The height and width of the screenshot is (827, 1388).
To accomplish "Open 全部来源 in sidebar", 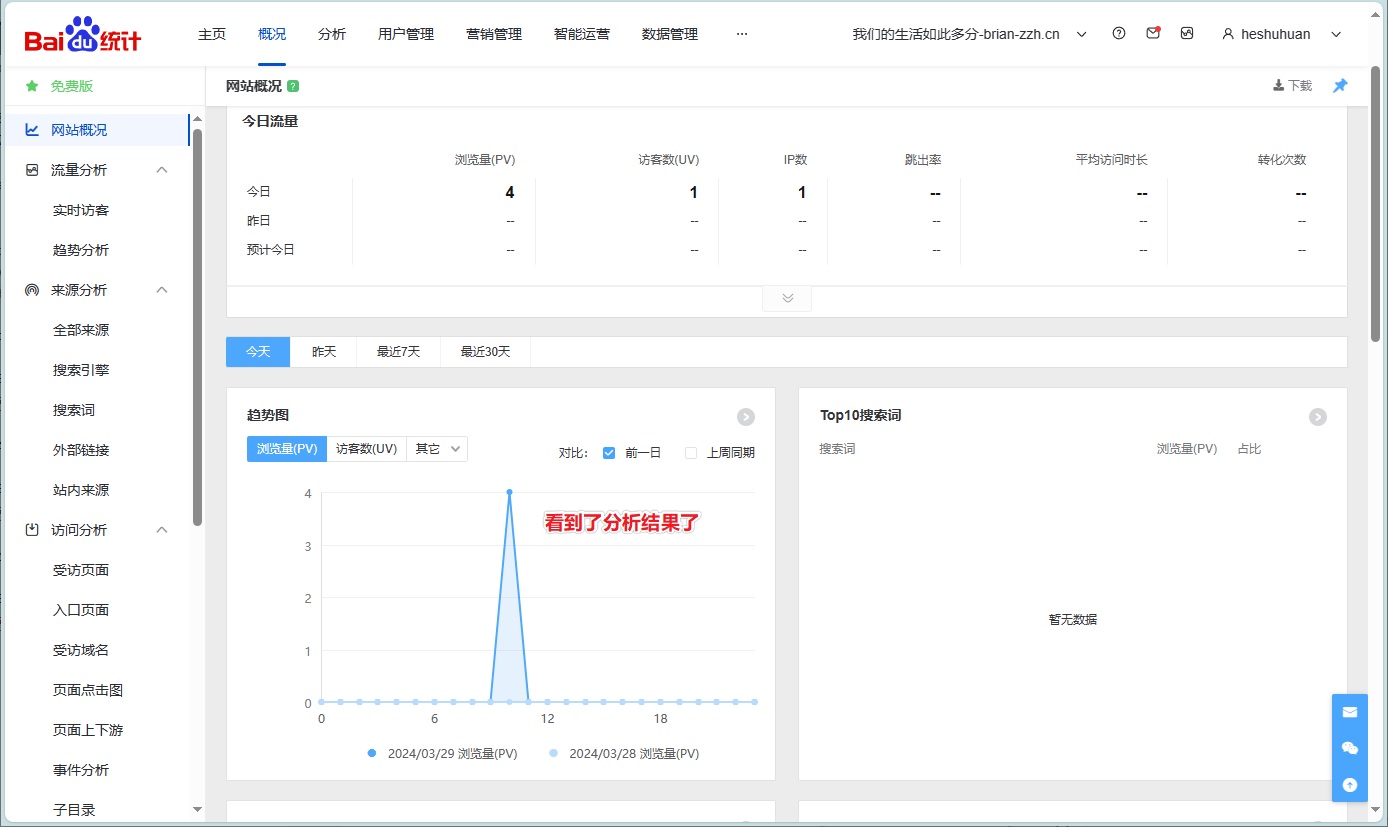I will (x=81, y=330).
